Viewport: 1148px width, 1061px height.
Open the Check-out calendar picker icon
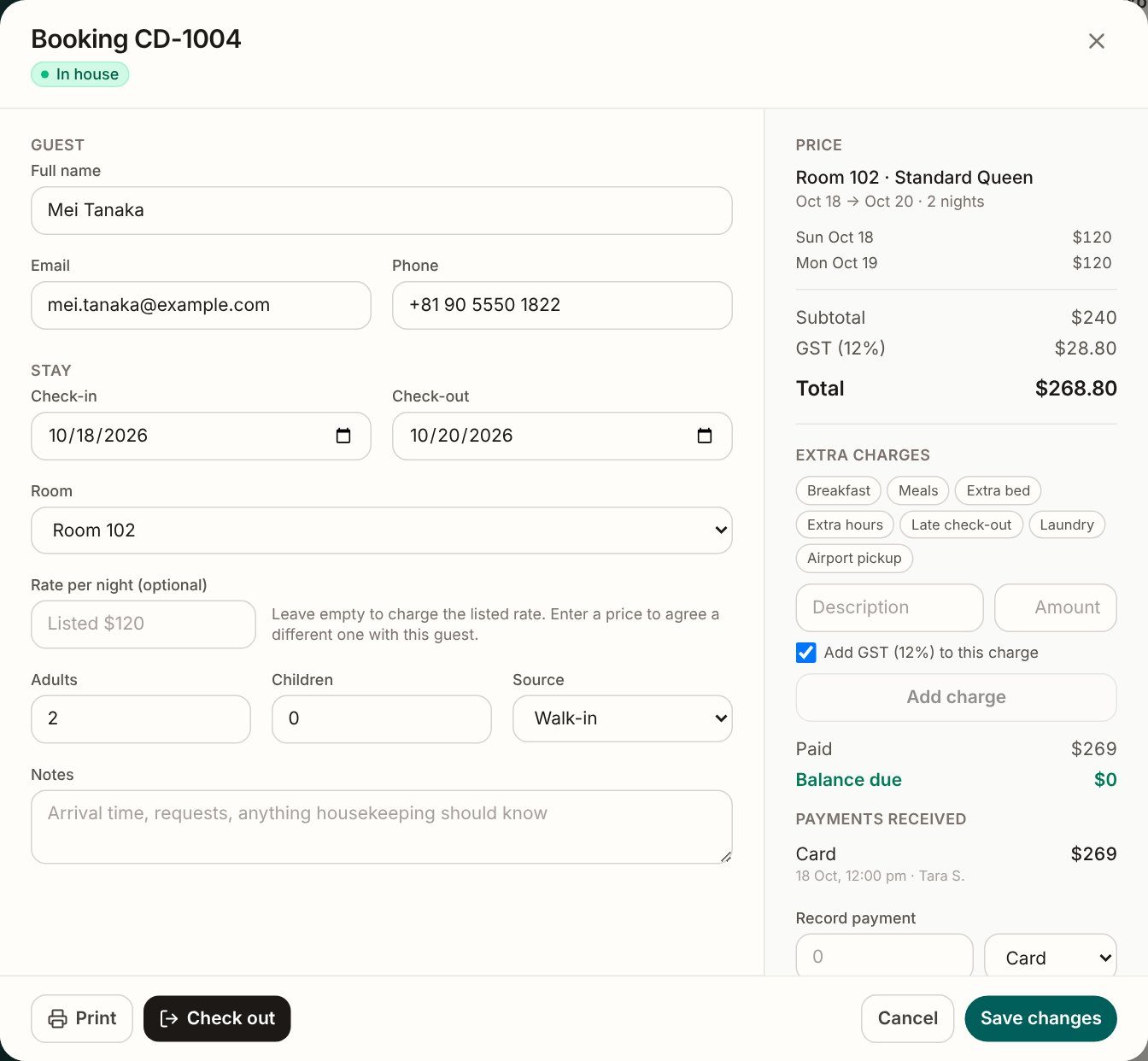click(705, 436)
